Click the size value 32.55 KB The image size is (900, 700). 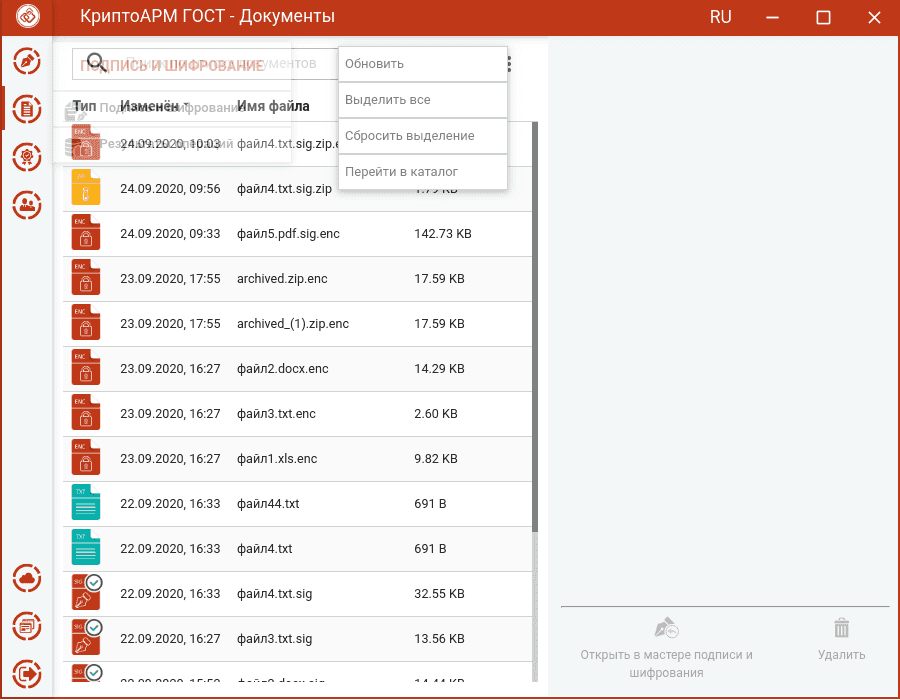click(439, 593)
